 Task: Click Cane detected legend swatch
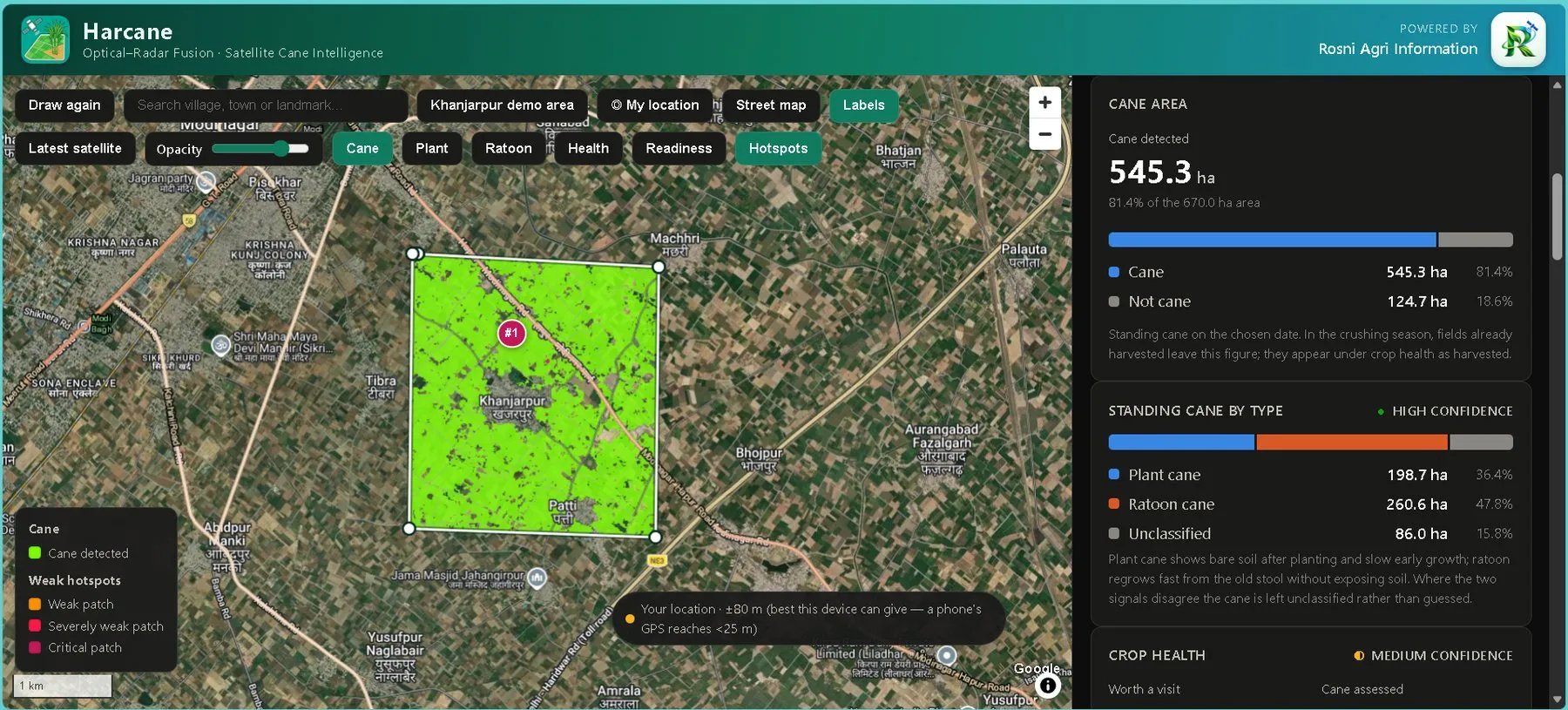click(35, 553)
